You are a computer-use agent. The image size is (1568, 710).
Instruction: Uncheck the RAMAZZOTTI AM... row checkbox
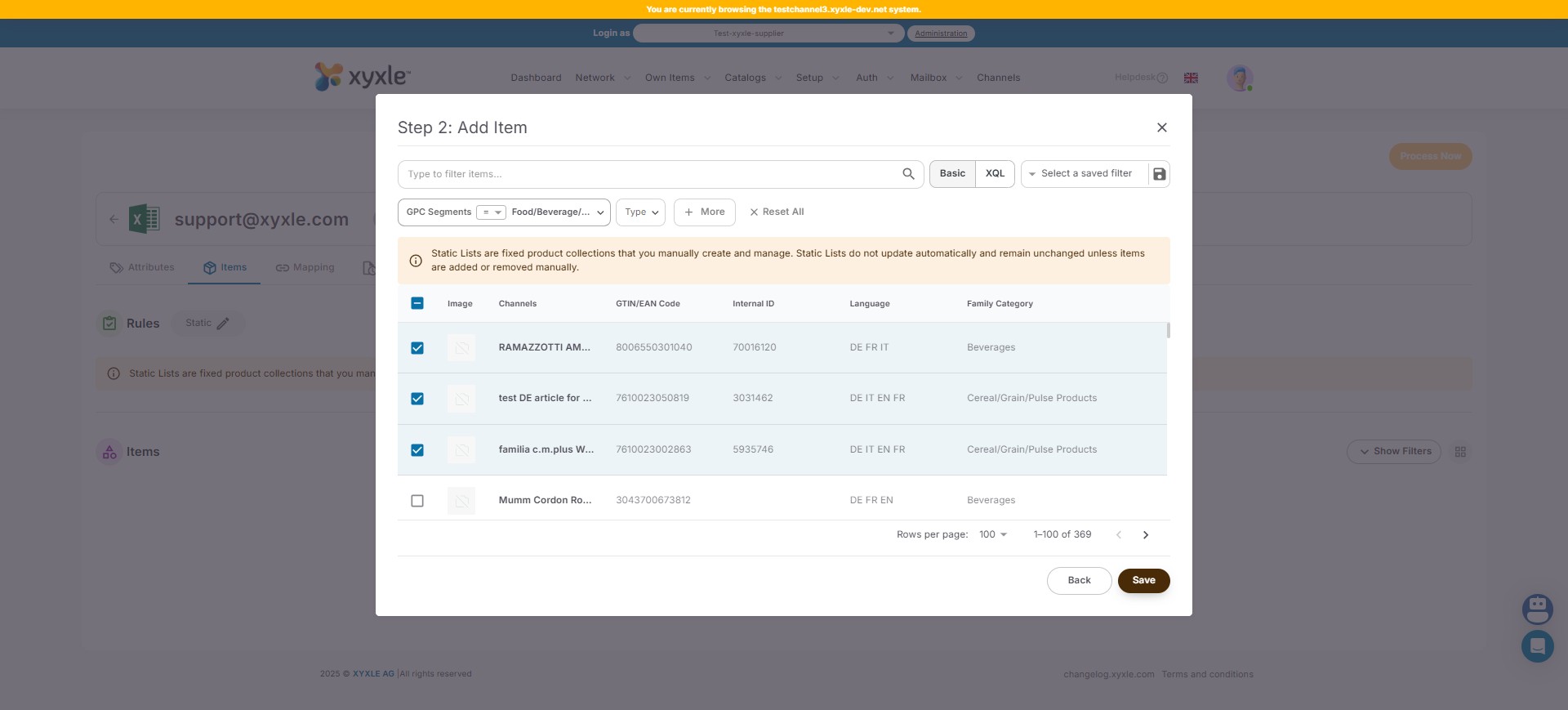pyautogui.click(x=417, y=348)
